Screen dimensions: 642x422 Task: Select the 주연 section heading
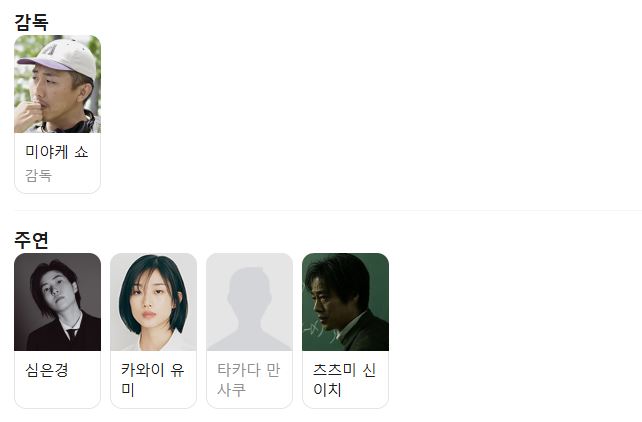[x=31, y=240]
